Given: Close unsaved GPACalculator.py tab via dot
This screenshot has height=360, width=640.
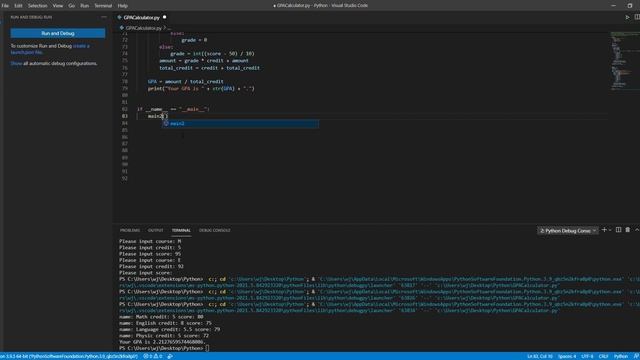Looking at the screenshot, I should pos(164,17).
